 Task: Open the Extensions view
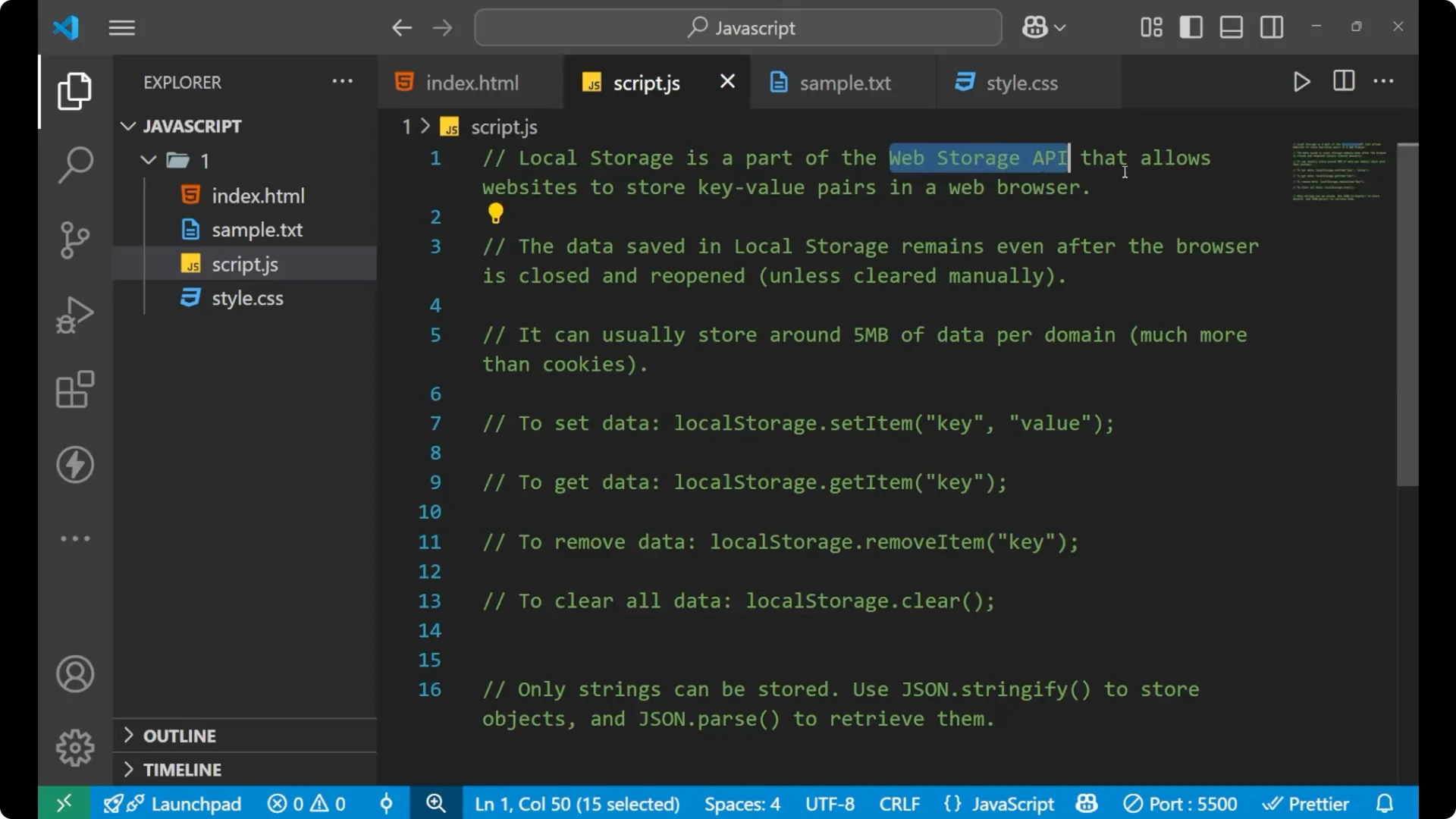pos(74,389)
